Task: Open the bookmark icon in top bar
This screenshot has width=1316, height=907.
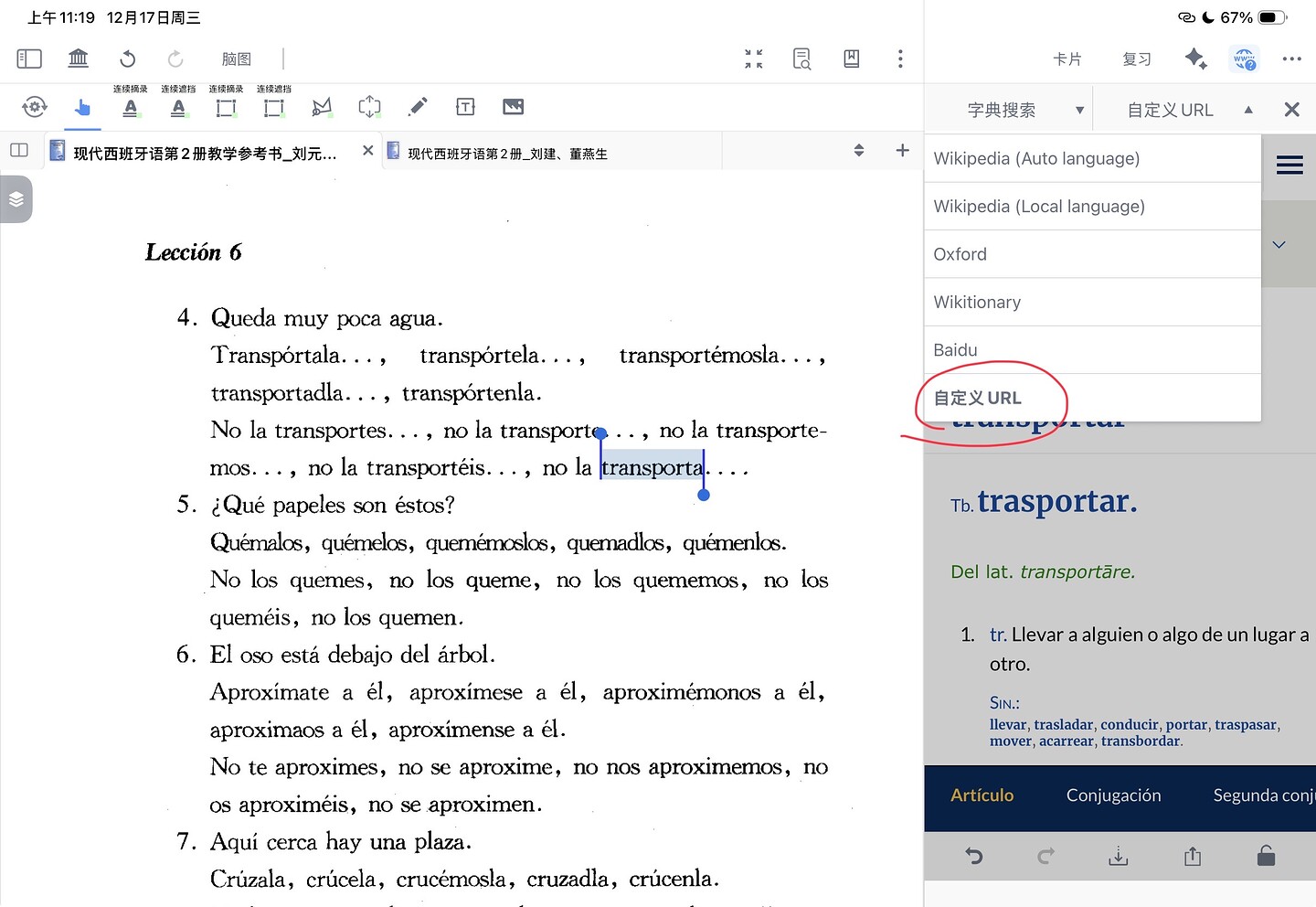Action: pyautogui.click(x=851, y=59)
